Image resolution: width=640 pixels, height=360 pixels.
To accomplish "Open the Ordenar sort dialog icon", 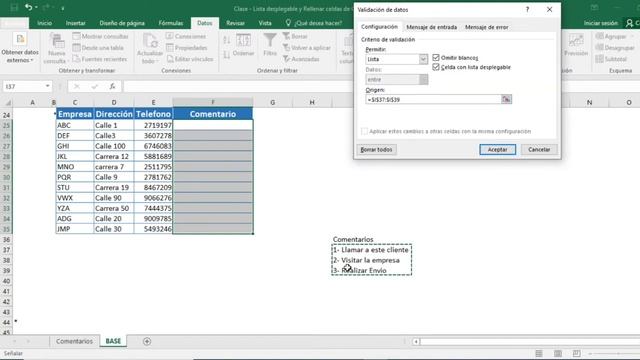I will (x=244, y=40).
